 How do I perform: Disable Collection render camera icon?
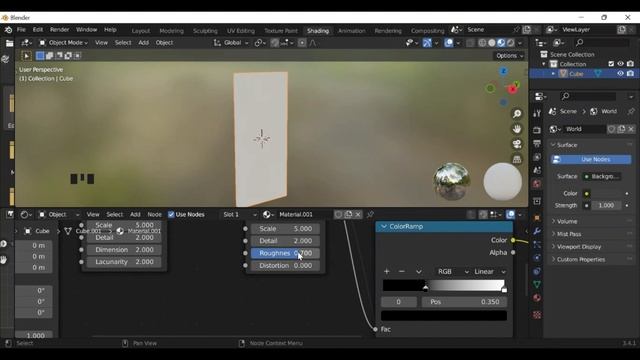coord(630,64)
